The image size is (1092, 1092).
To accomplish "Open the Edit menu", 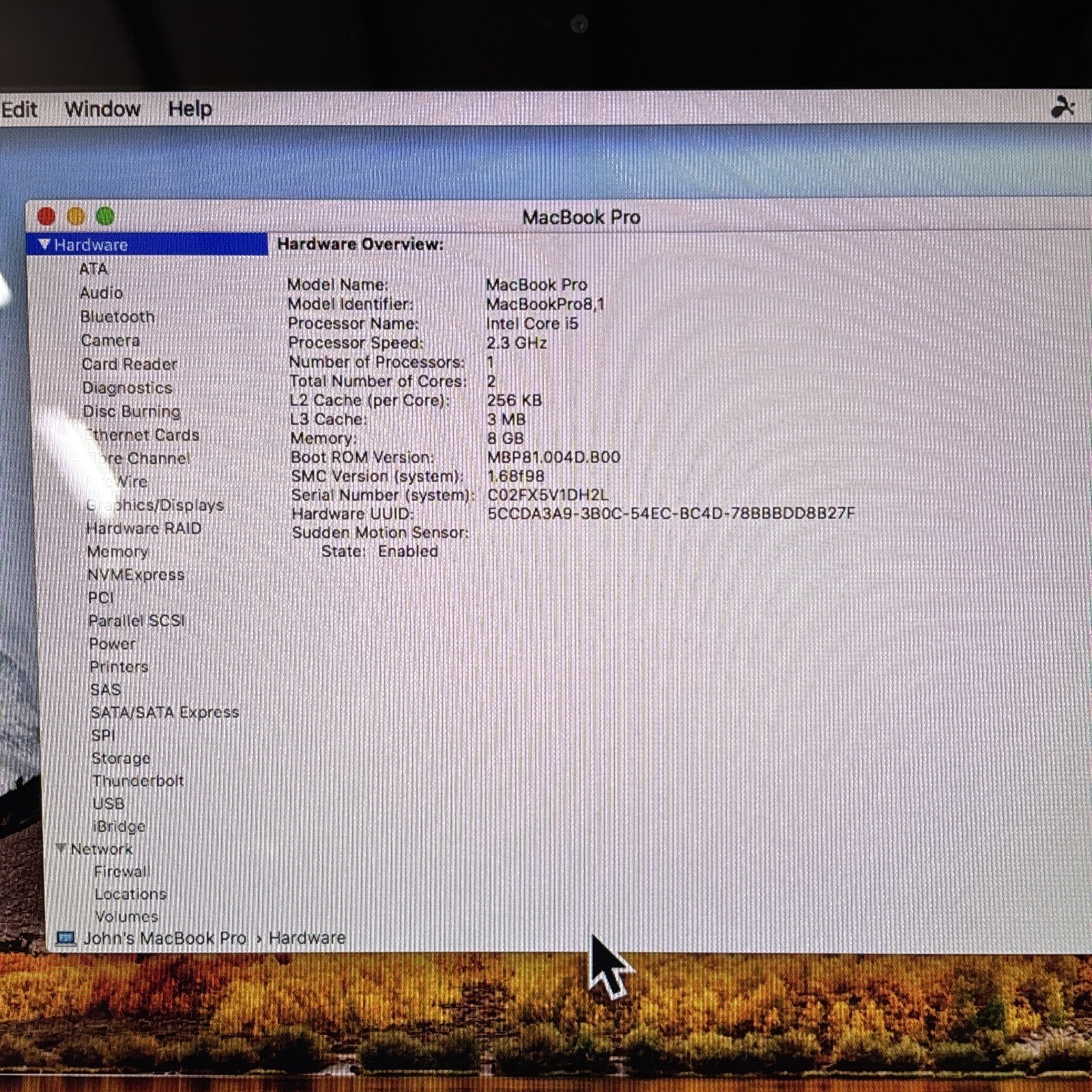I will (19, 109).
